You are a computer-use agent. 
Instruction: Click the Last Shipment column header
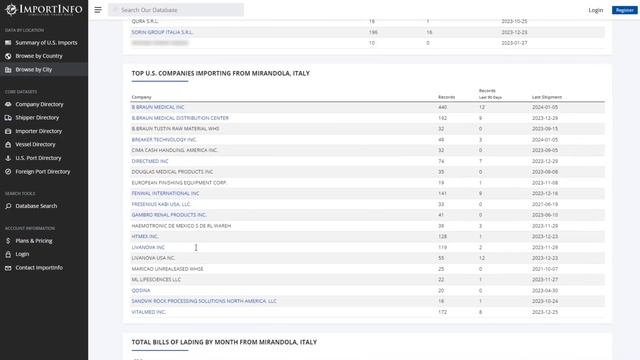[x=547, y=97]
